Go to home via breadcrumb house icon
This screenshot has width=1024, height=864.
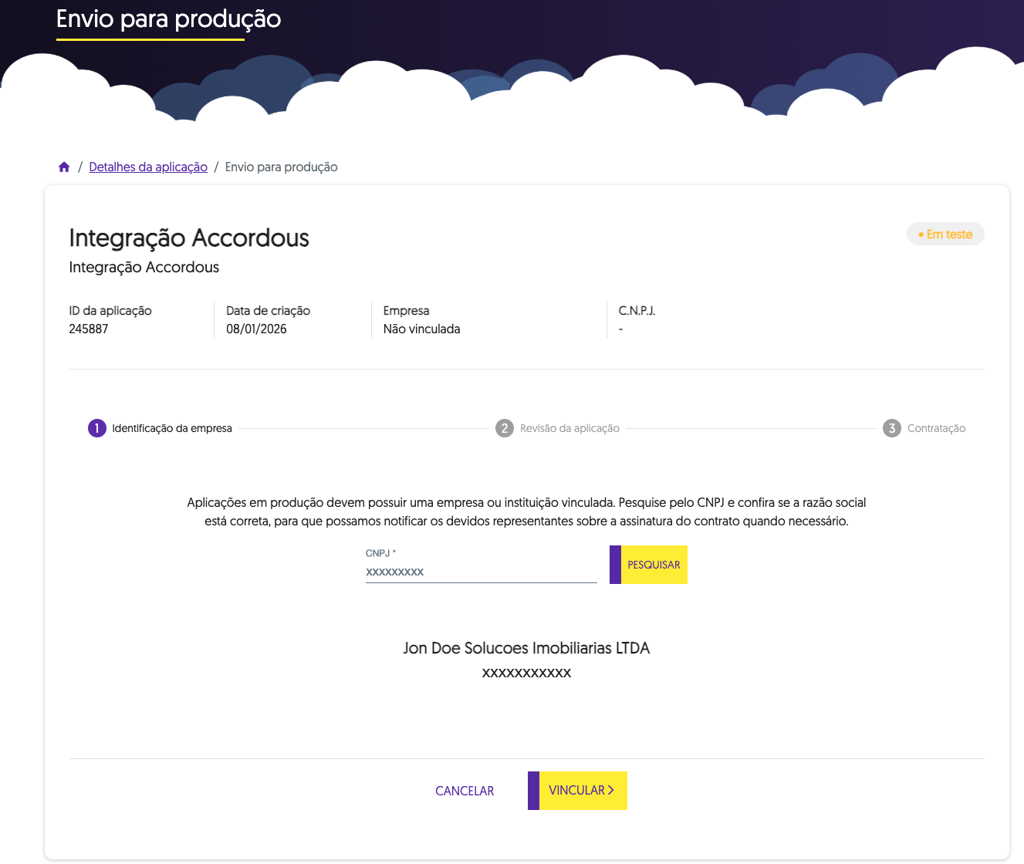coord(64,167)
